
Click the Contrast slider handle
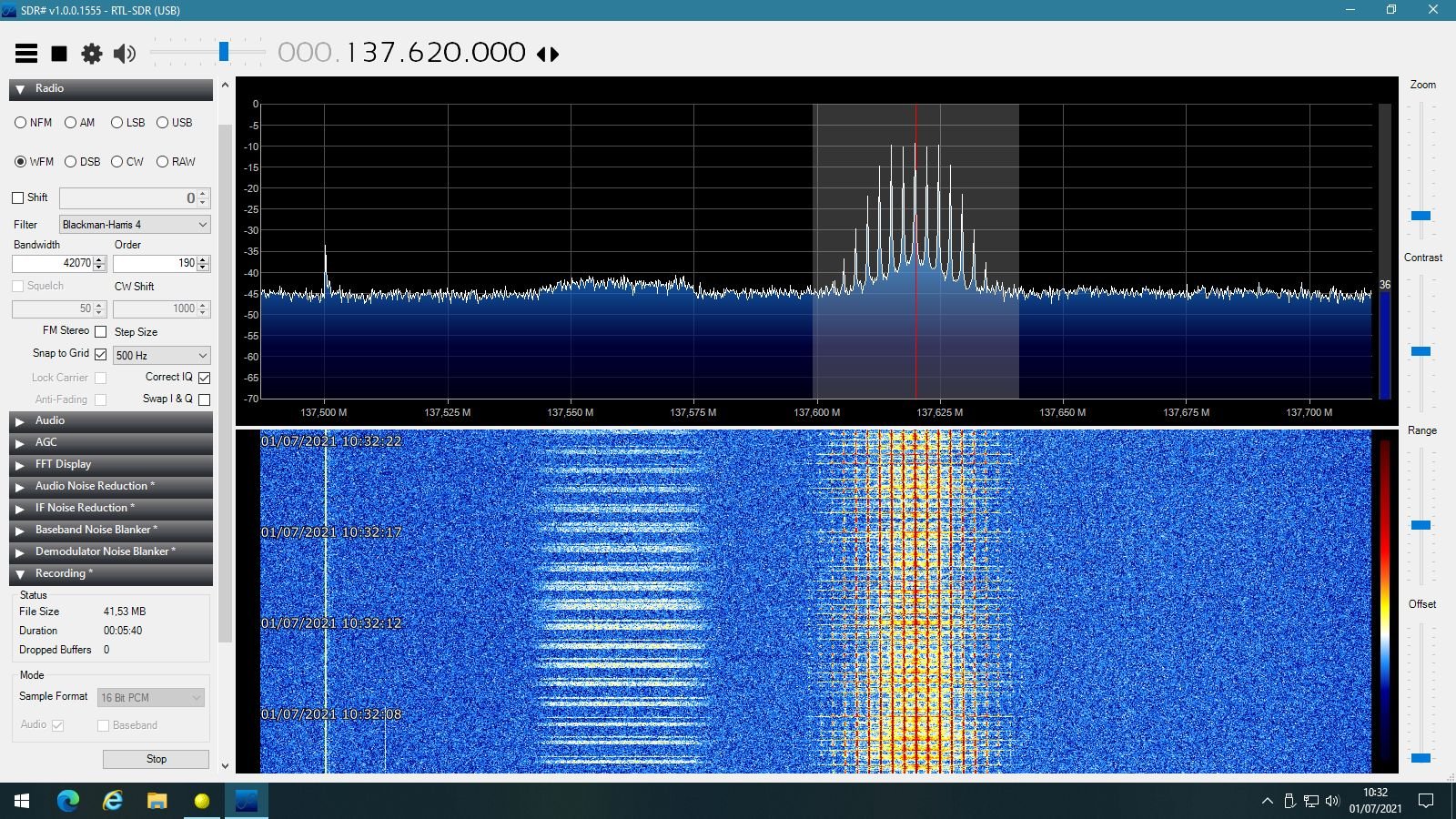click(1421, 351)
